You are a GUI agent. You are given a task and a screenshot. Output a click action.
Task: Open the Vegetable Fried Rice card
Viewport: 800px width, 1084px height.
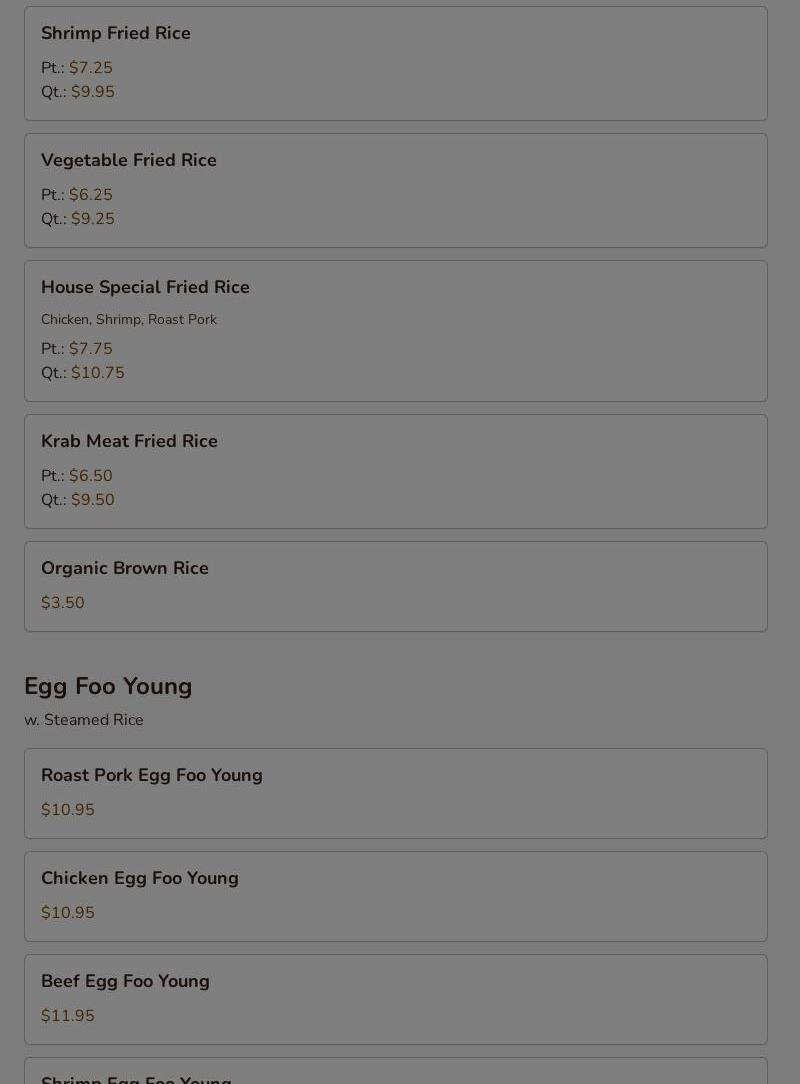[x=396, y=190]
